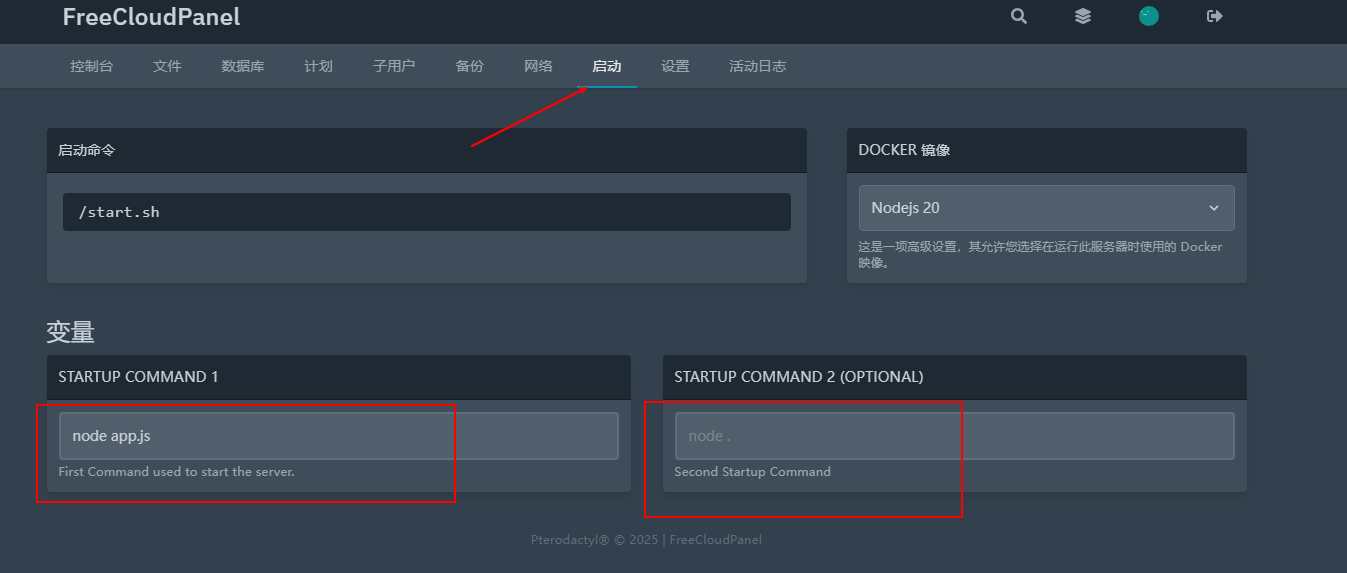Select the 启动 tab

(607, 66)
